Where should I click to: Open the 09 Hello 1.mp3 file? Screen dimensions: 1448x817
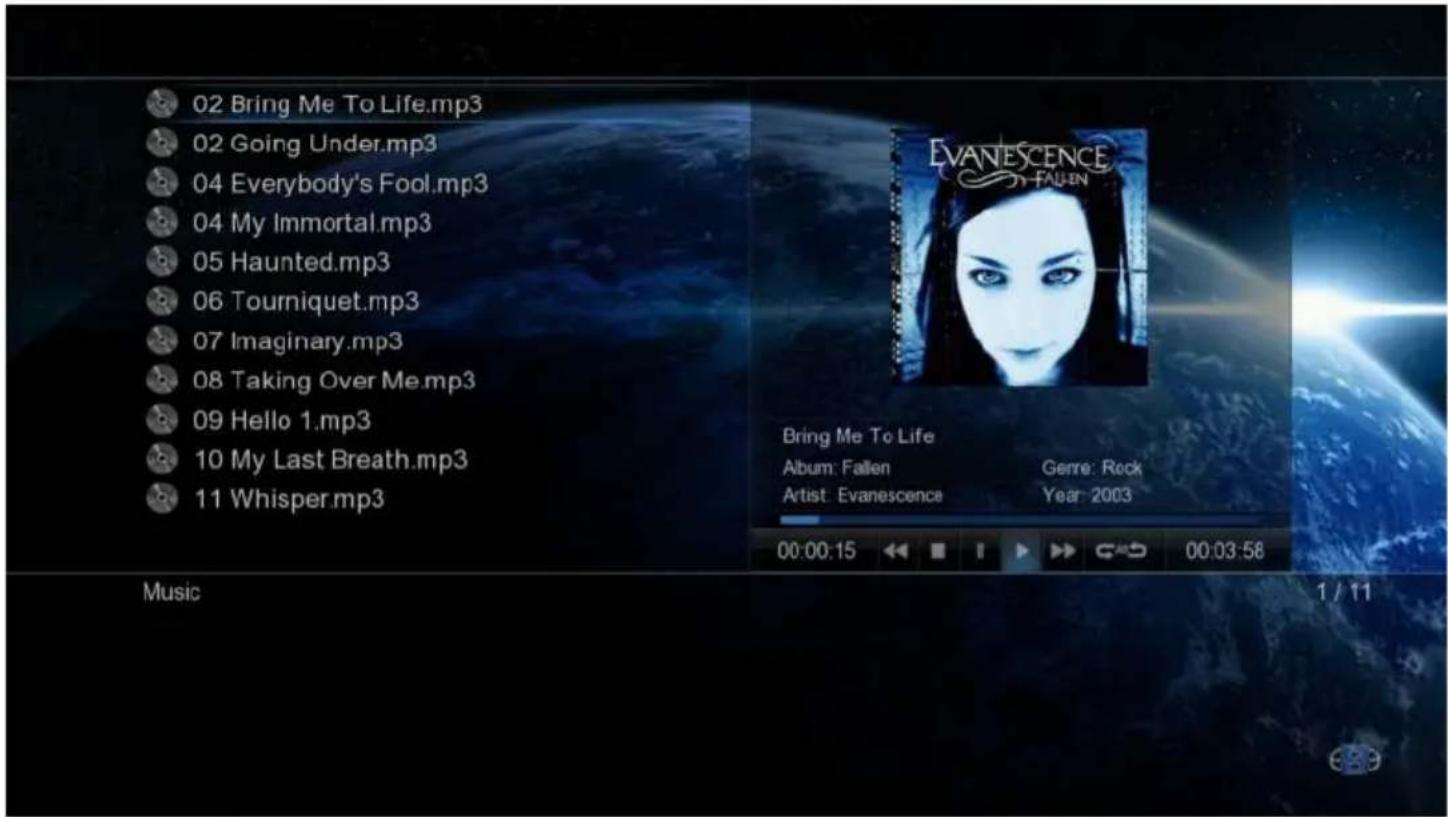(282, 420)
